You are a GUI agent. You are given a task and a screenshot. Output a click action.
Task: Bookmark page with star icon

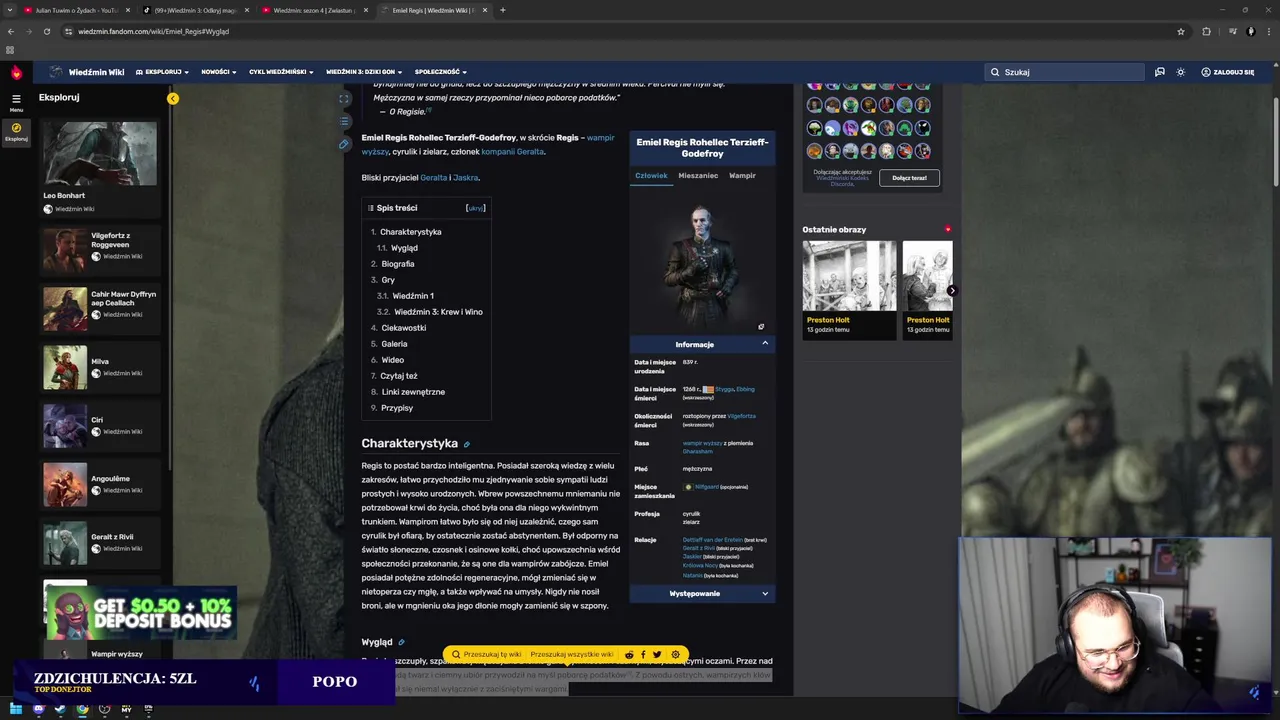pyautogui.click(x=1181, y=31)
